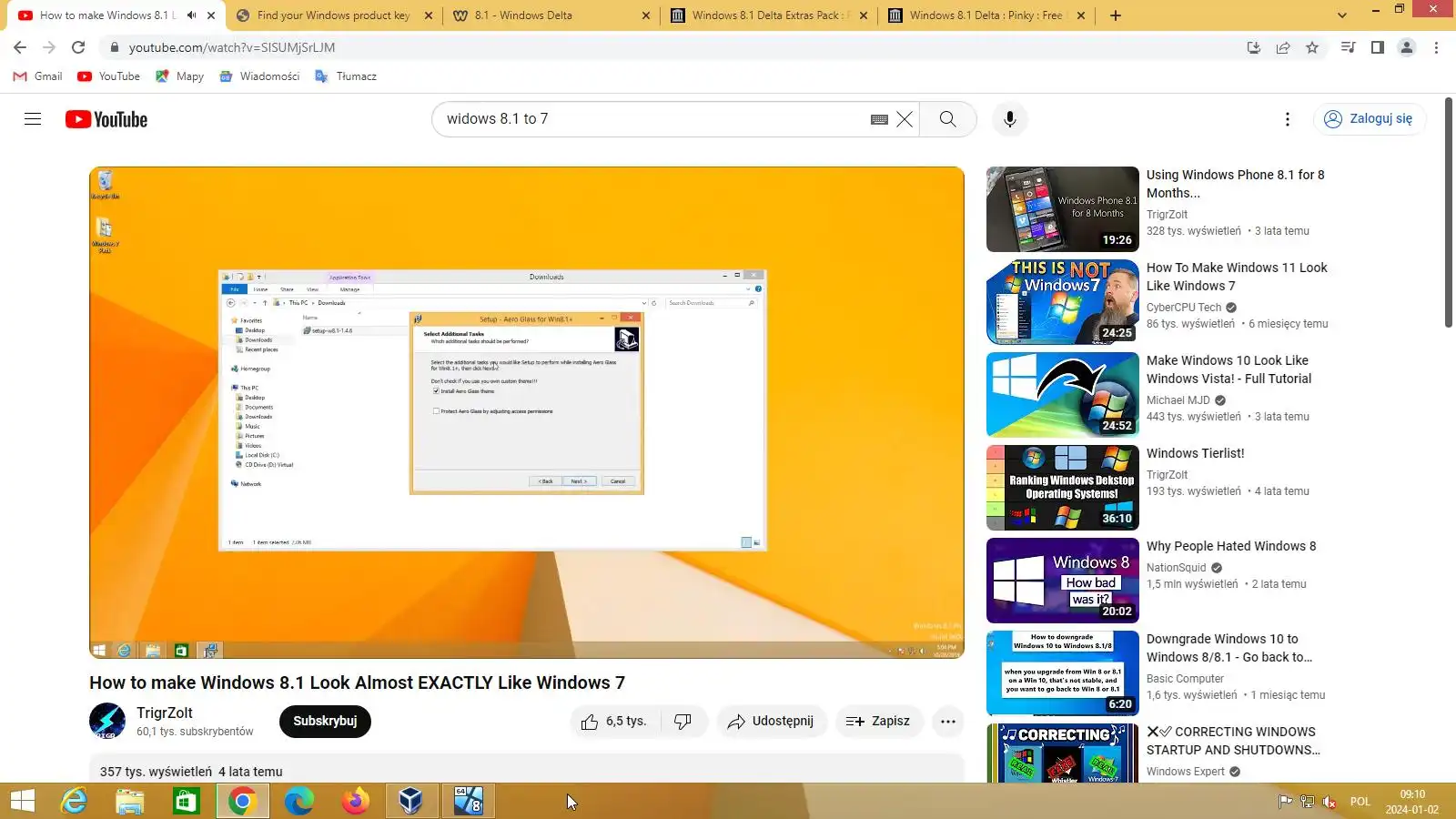The height and width of the screenshot is (819, 1456).
Task: Bookmark this page with the star
Action: coord(1312,47)
